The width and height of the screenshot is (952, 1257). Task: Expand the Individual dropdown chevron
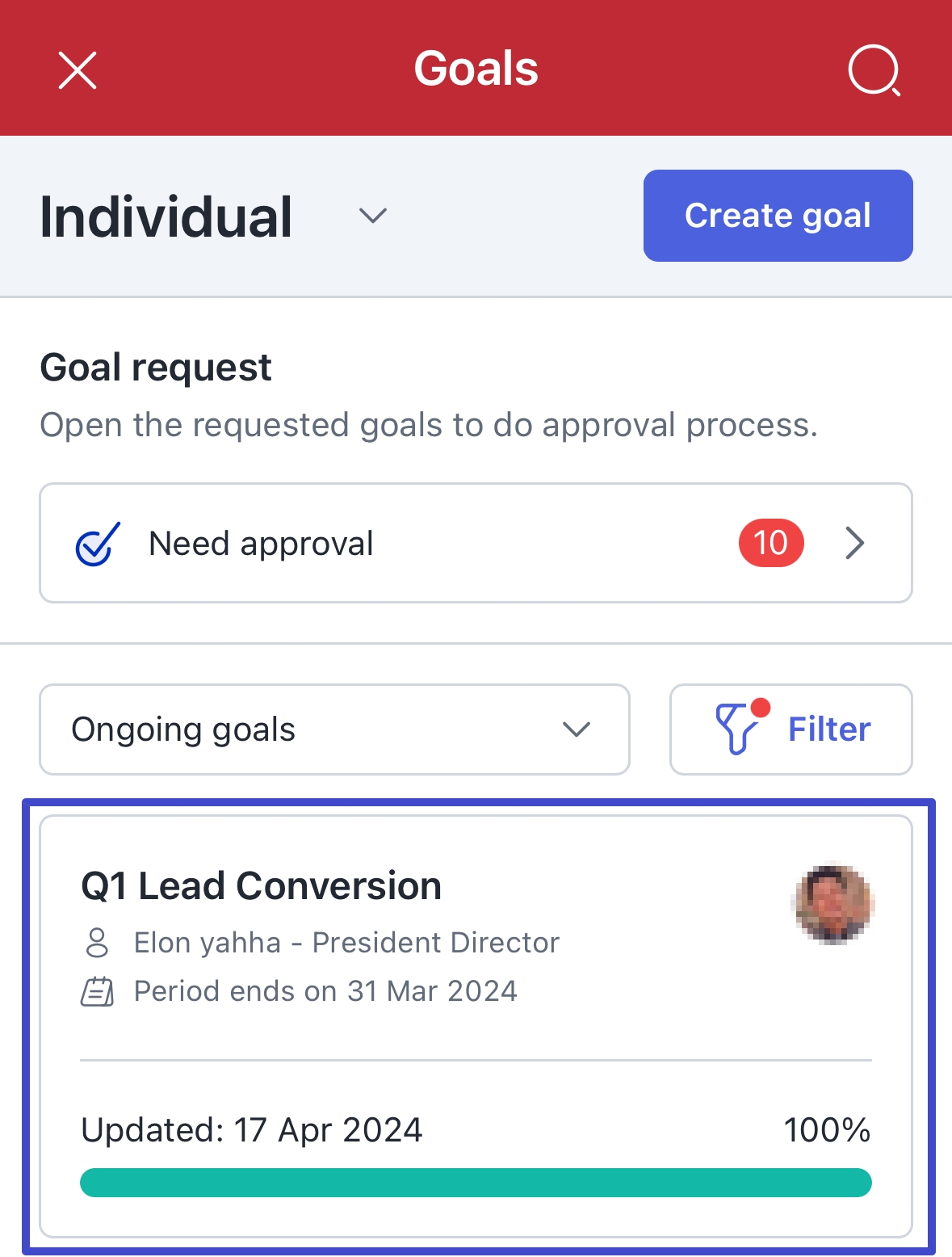(373, 216)
